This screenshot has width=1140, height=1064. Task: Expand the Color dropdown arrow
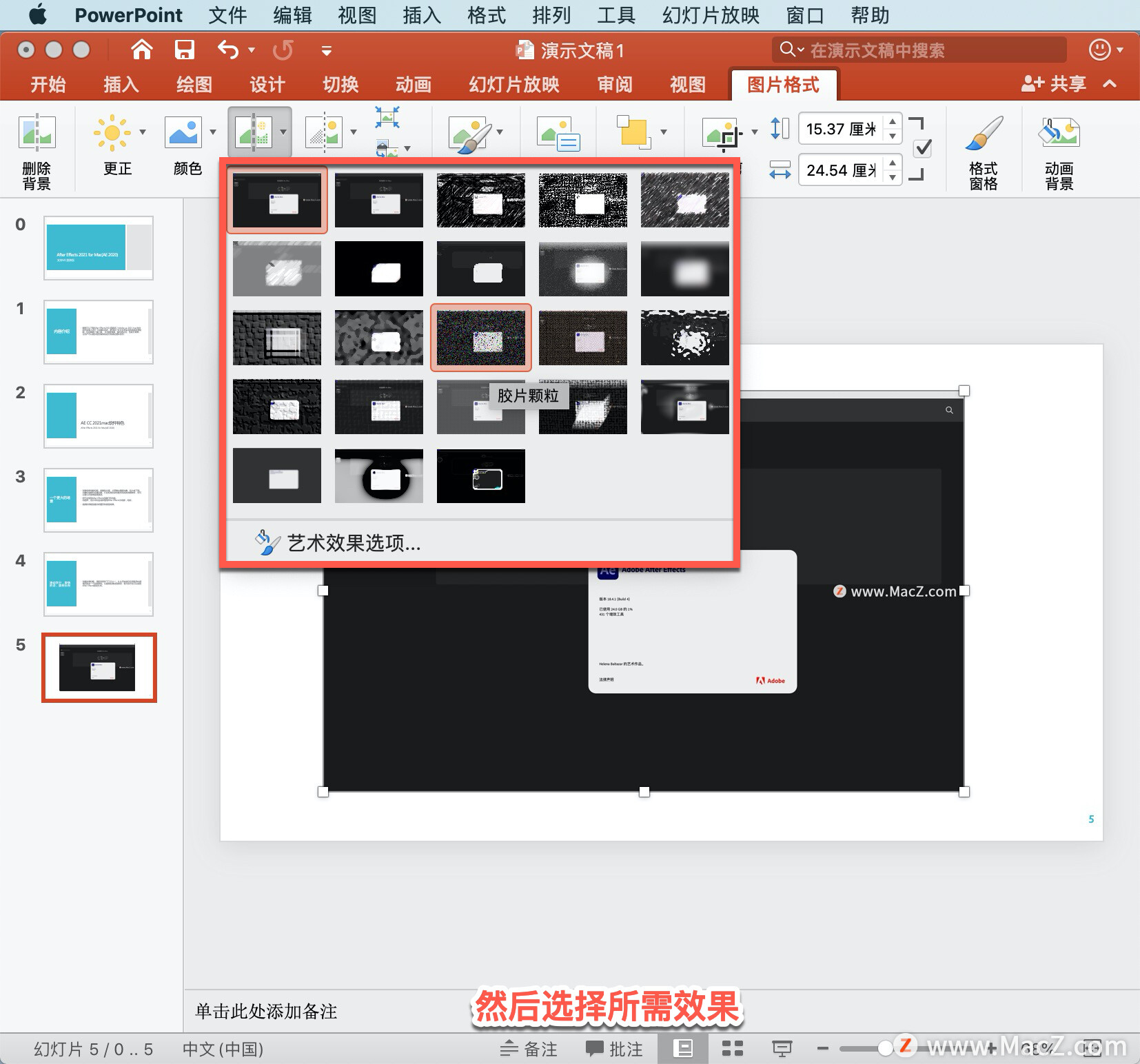tap(213, 132)
